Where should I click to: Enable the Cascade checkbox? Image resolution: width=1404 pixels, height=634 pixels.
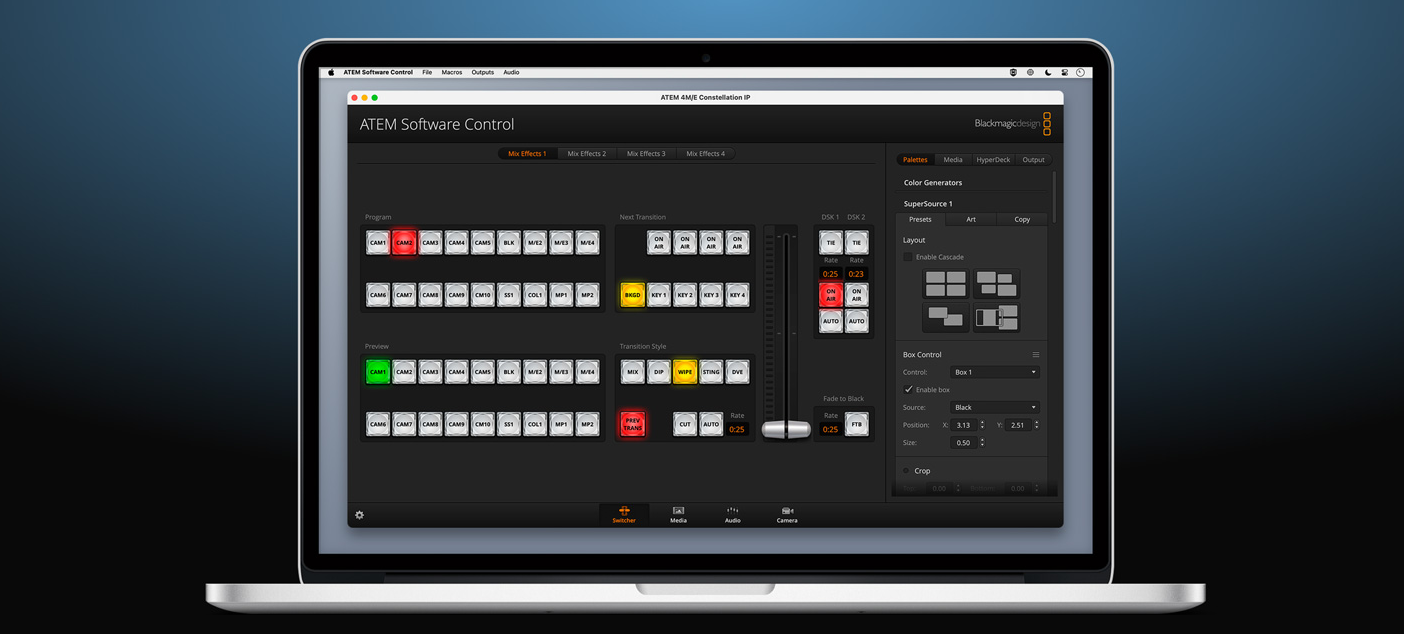click(x=908, y=257)
